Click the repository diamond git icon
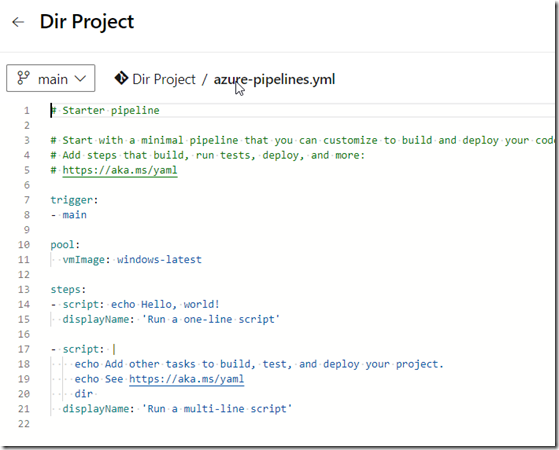This screenshot has width=559, height=450. click(121, 78)
